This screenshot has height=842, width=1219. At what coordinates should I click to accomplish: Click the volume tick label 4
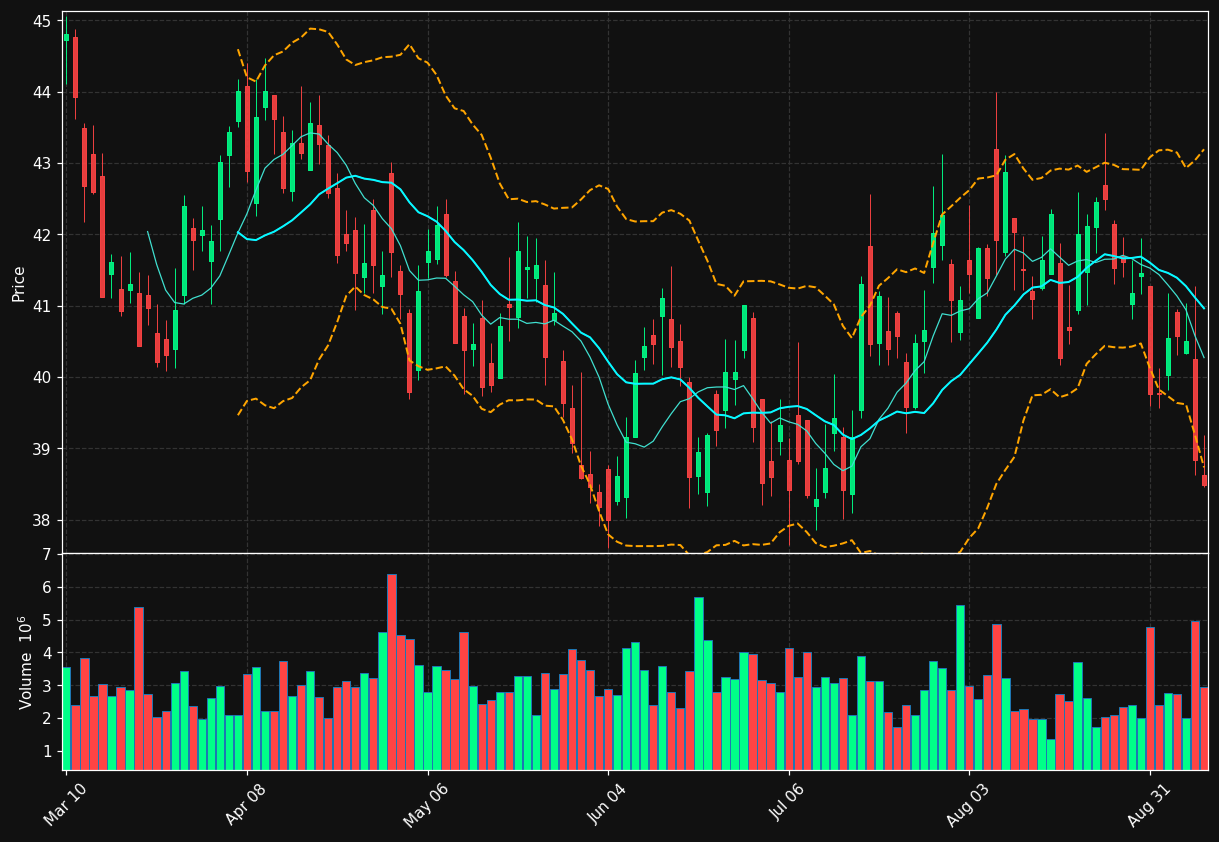tap(47, 653)
